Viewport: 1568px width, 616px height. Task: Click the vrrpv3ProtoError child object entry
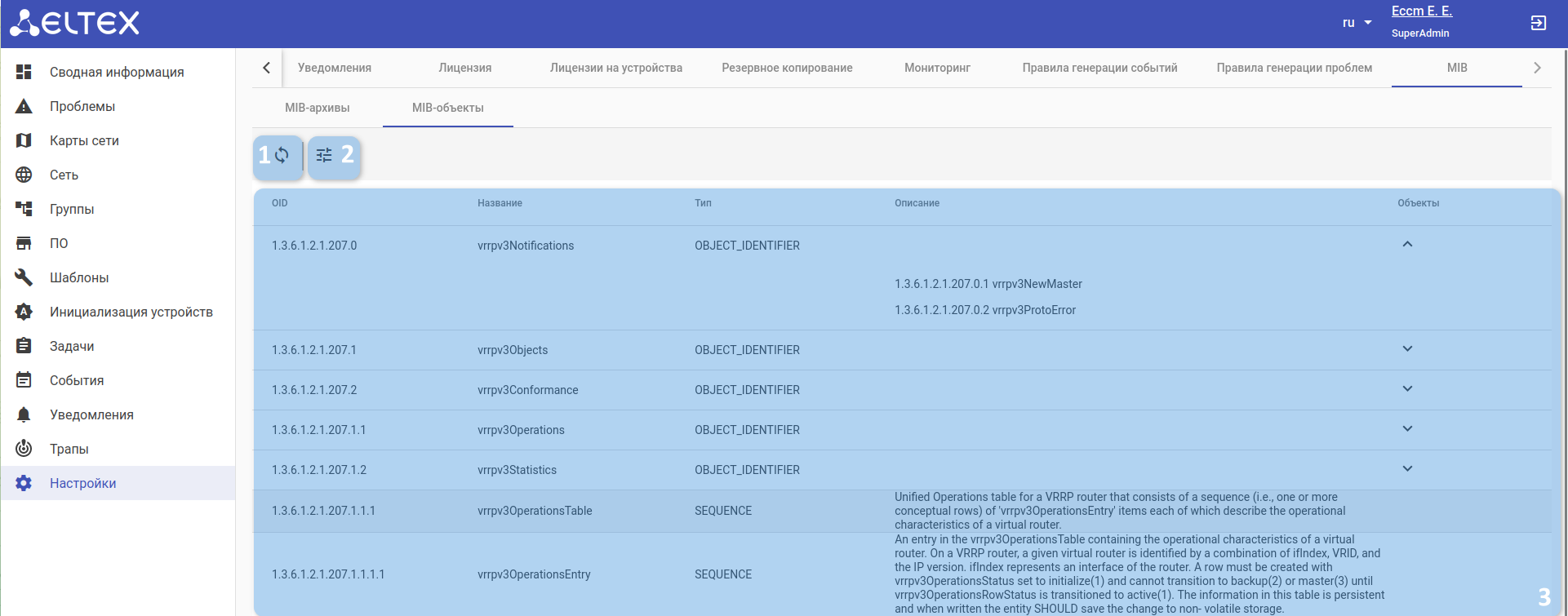click(985, 310)
